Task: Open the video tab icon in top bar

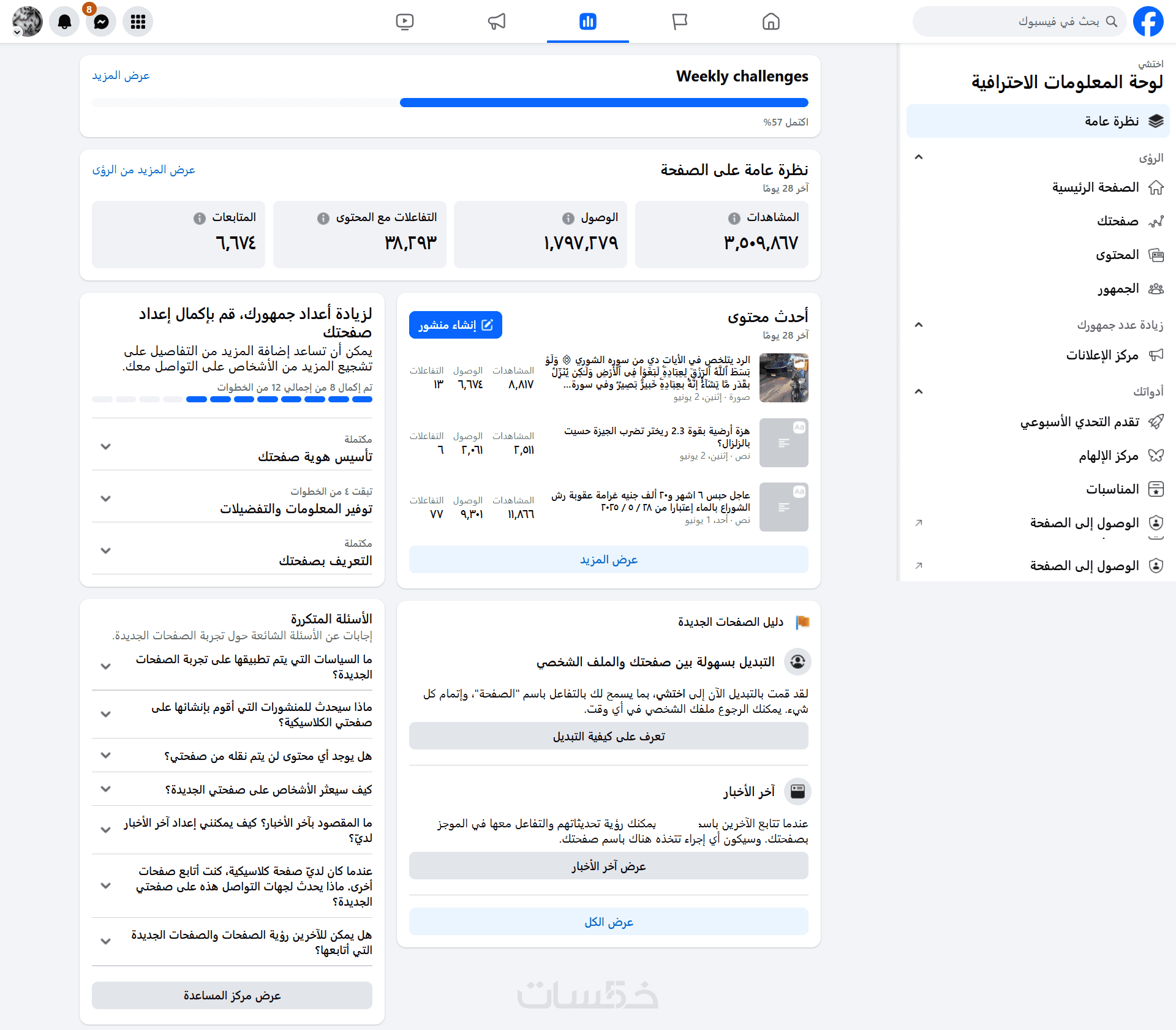Action: [x=404, y=22]
